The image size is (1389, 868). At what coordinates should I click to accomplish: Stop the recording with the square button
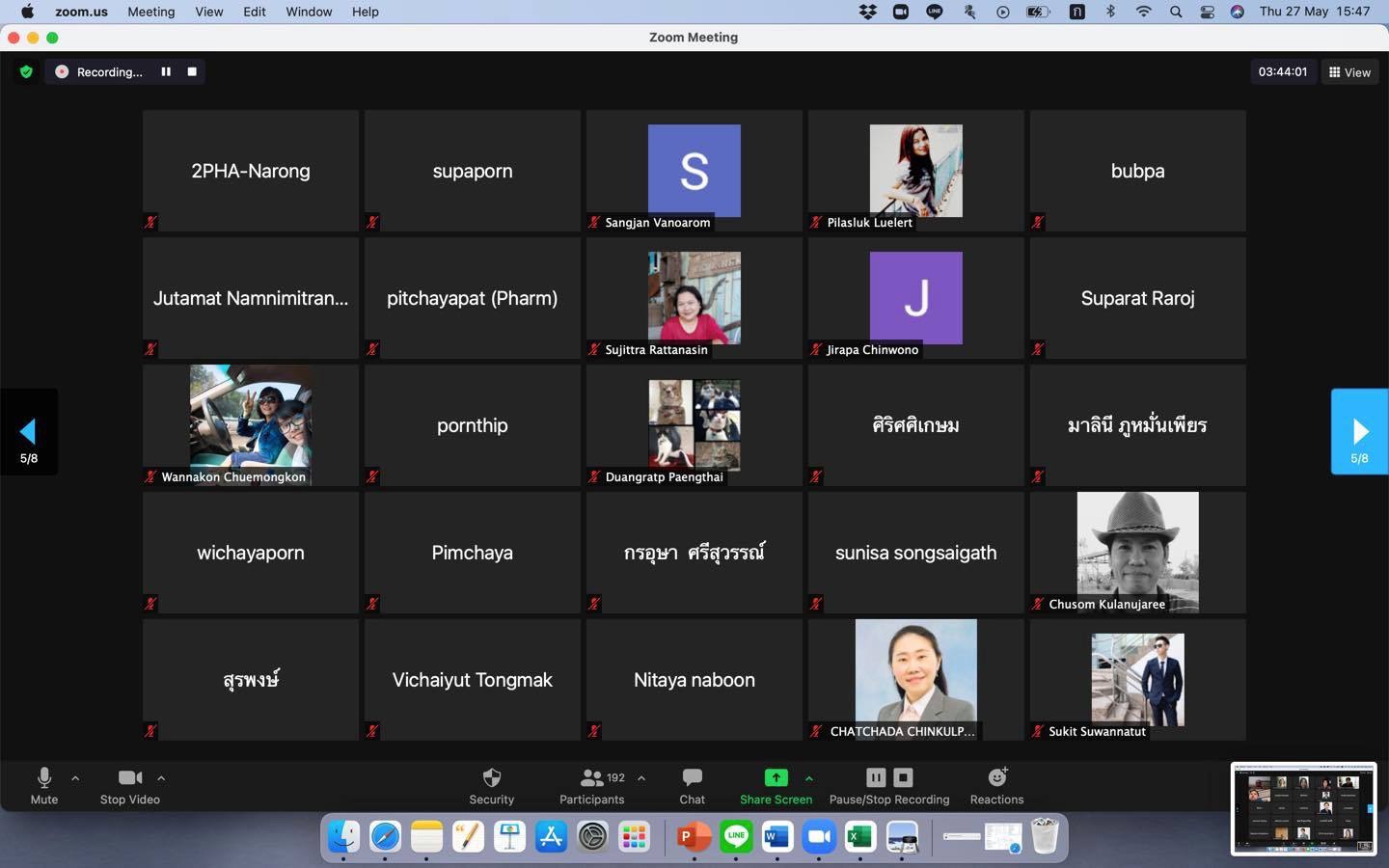(192, 71)
